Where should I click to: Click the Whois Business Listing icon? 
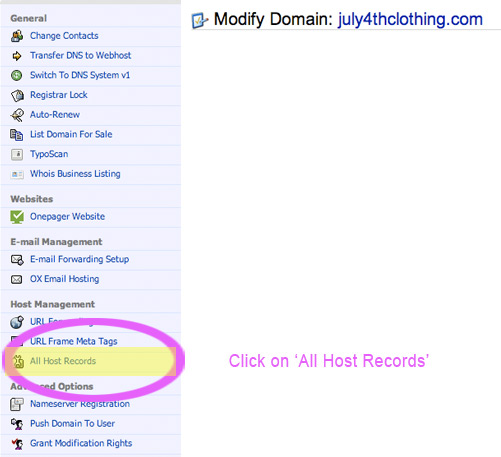(17, 174)
